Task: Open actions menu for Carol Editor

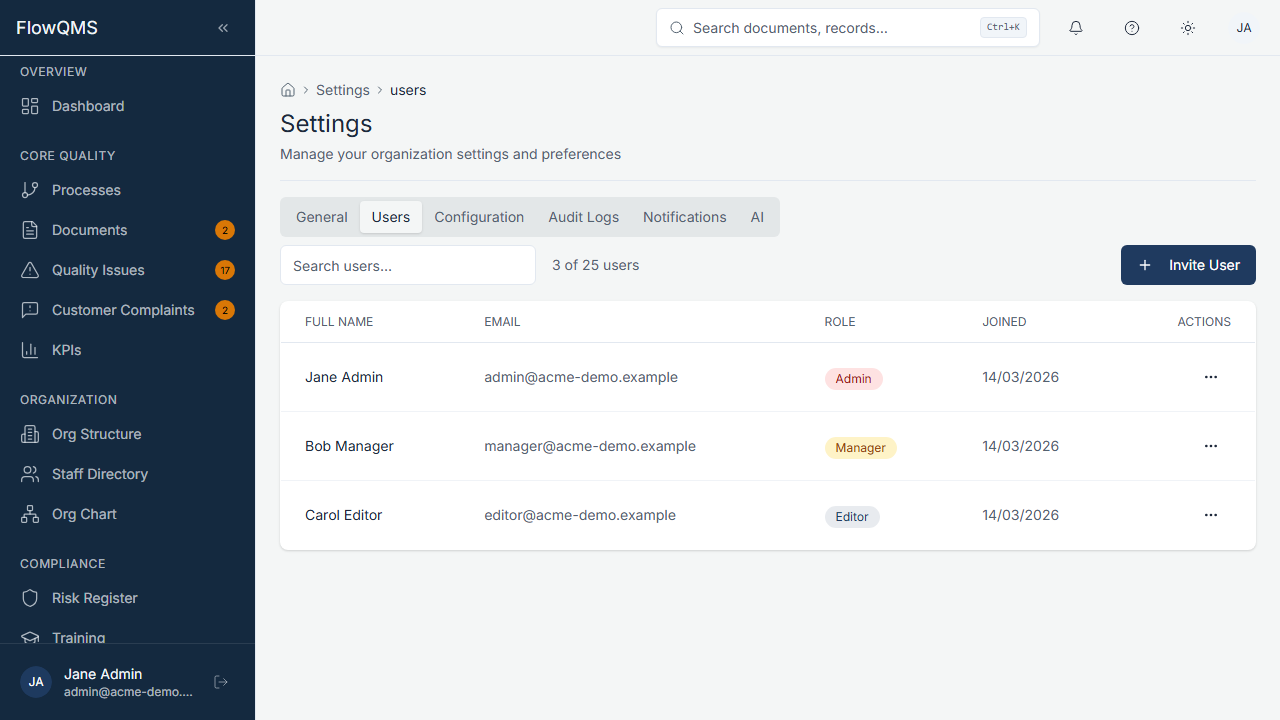Action: 1211,515
